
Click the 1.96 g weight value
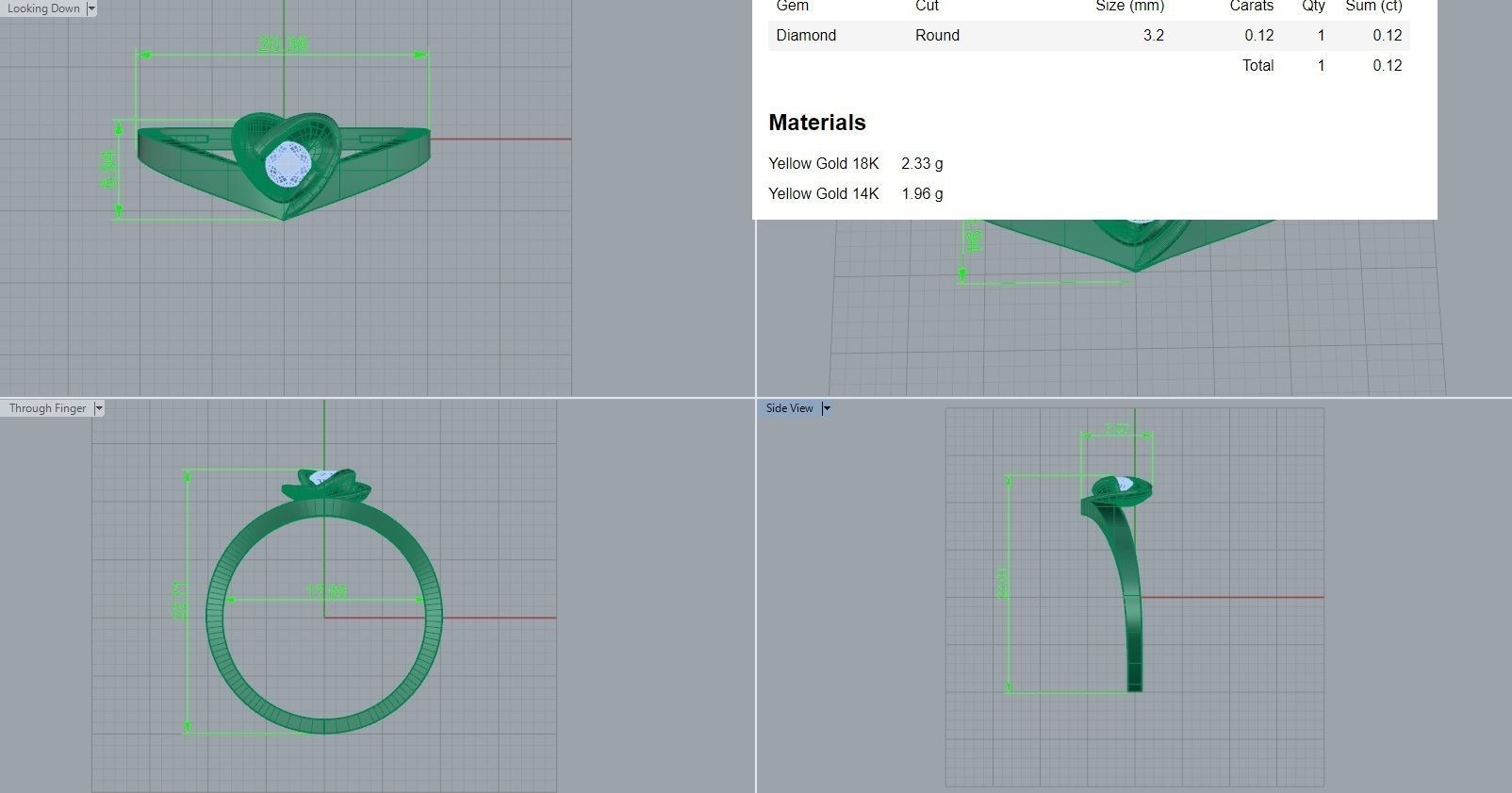point(922,194)
